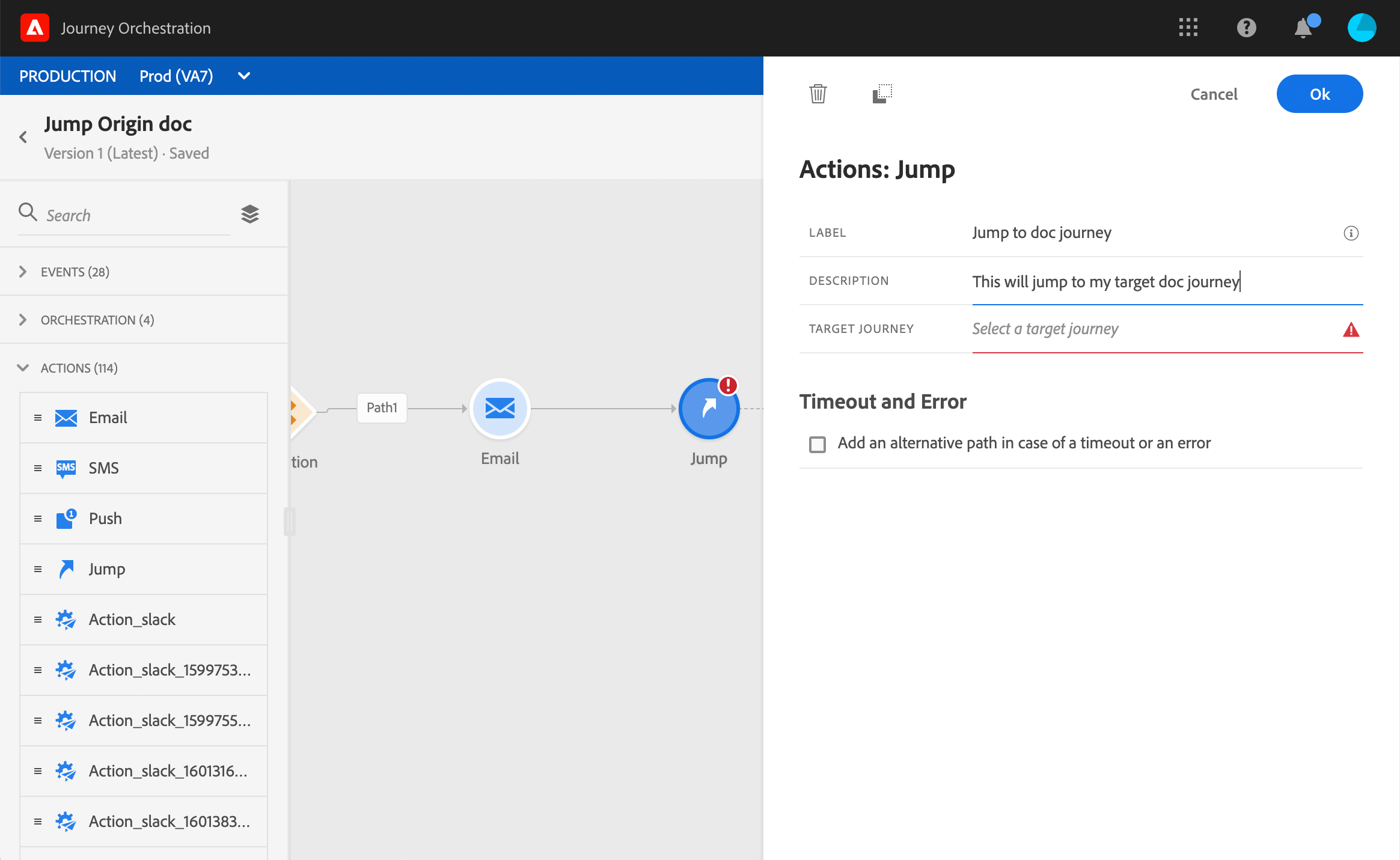The image size is (1400, 860).
Task: Open the app switcher grid icon
Action: (1188, 28)
